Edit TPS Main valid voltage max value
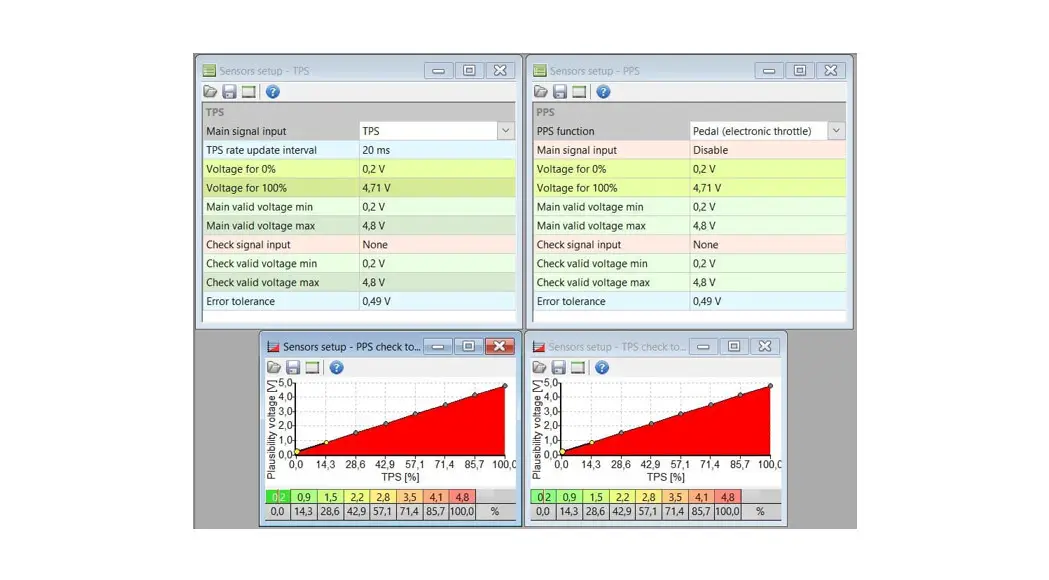The height and width of the screenshot is (580, 1049). tap(438, 225)
